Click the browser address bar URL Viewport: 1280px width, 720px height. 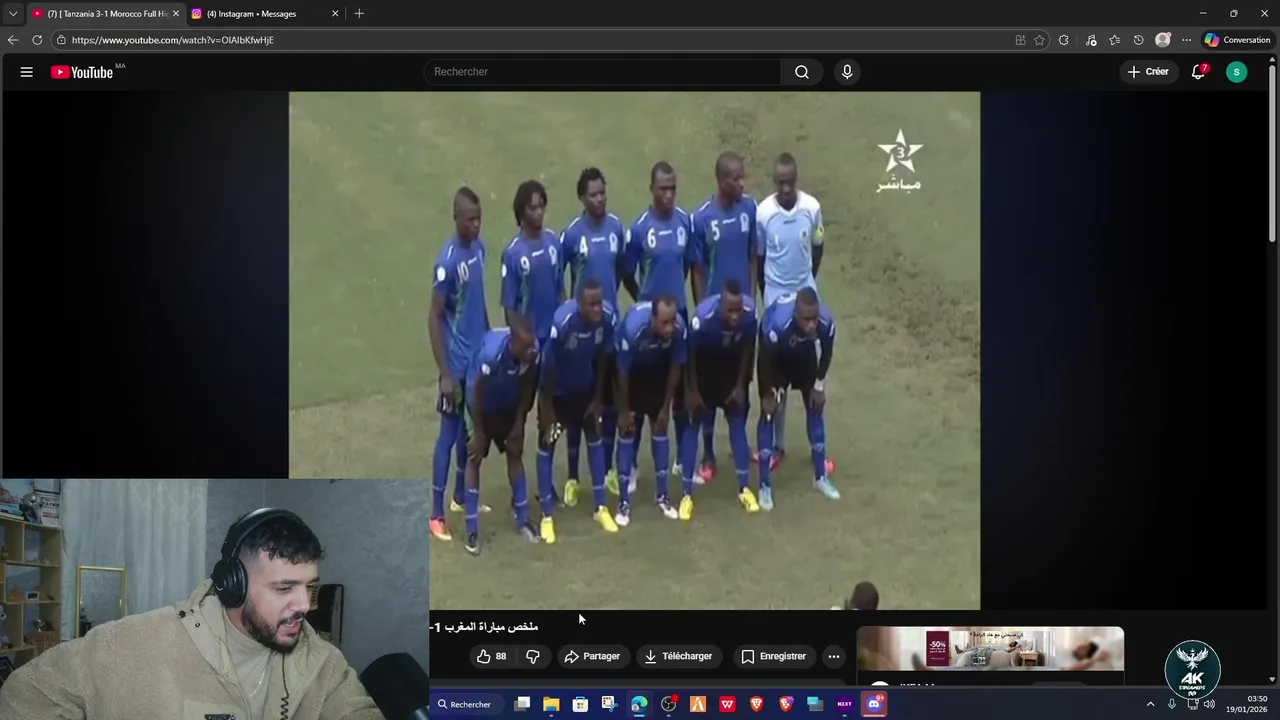(172, 40)
